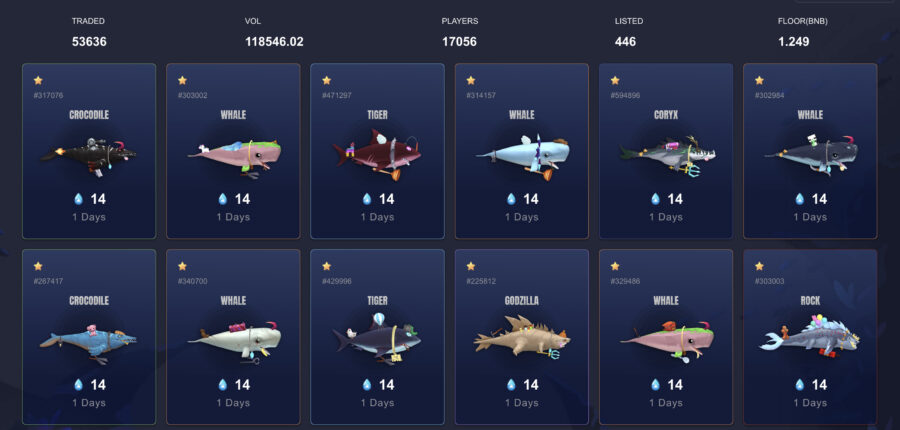Click the star icon on Crocodile #317076 card

[38, 80]
